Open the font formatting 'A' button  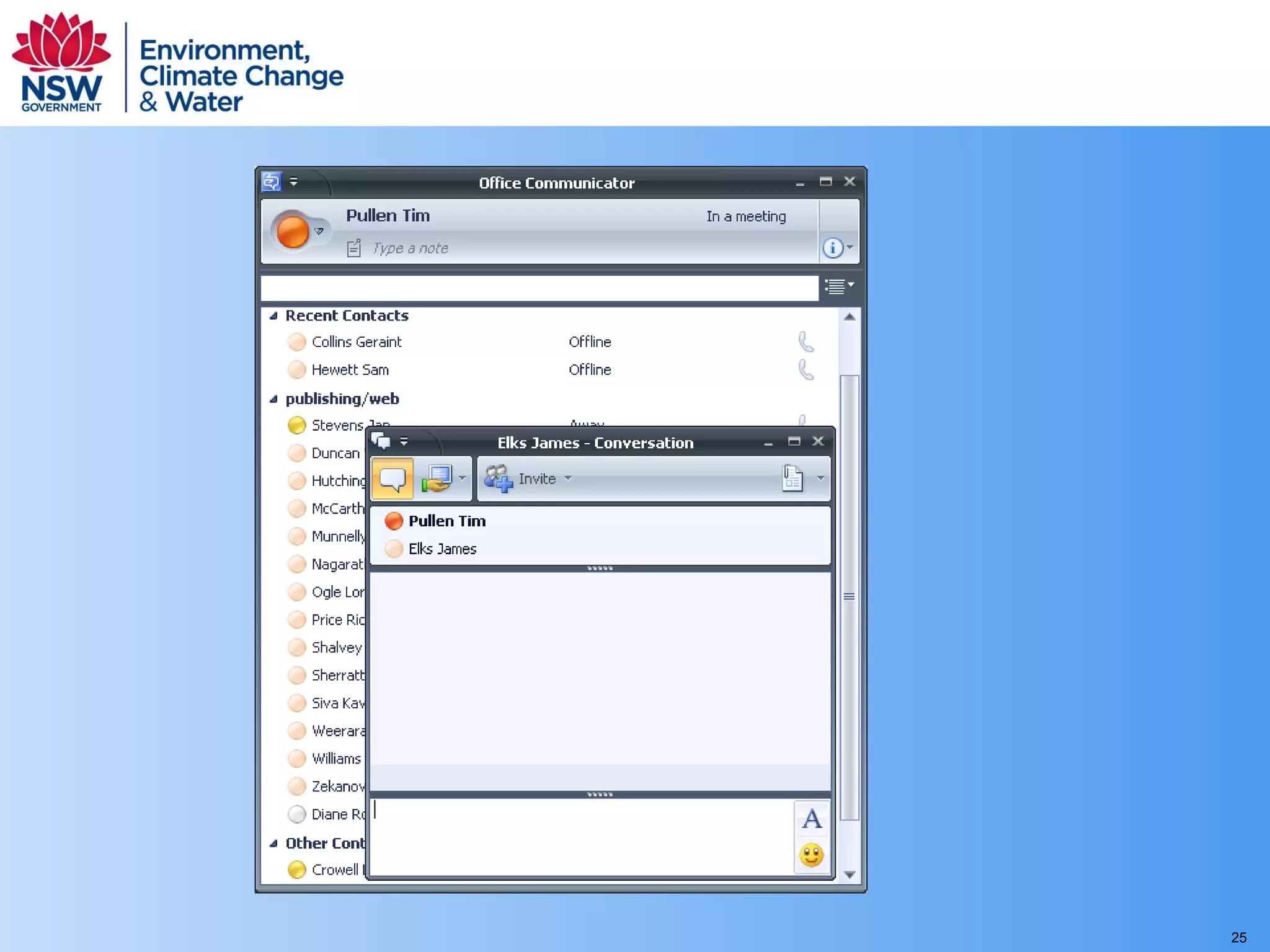click(811, 819)
